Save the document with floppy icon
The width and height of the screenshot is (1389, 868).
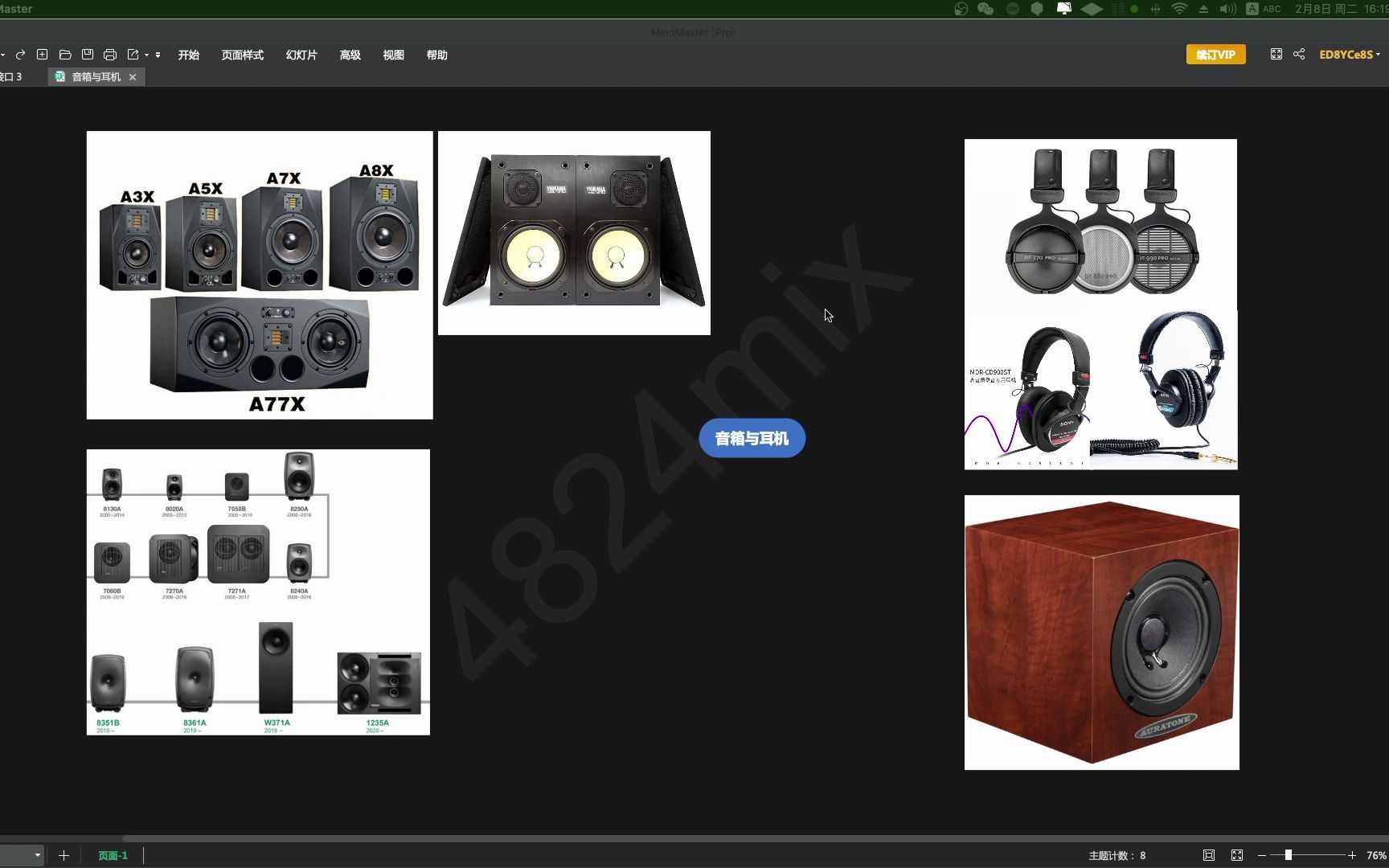pyautogui.click(x=88, y=55)
